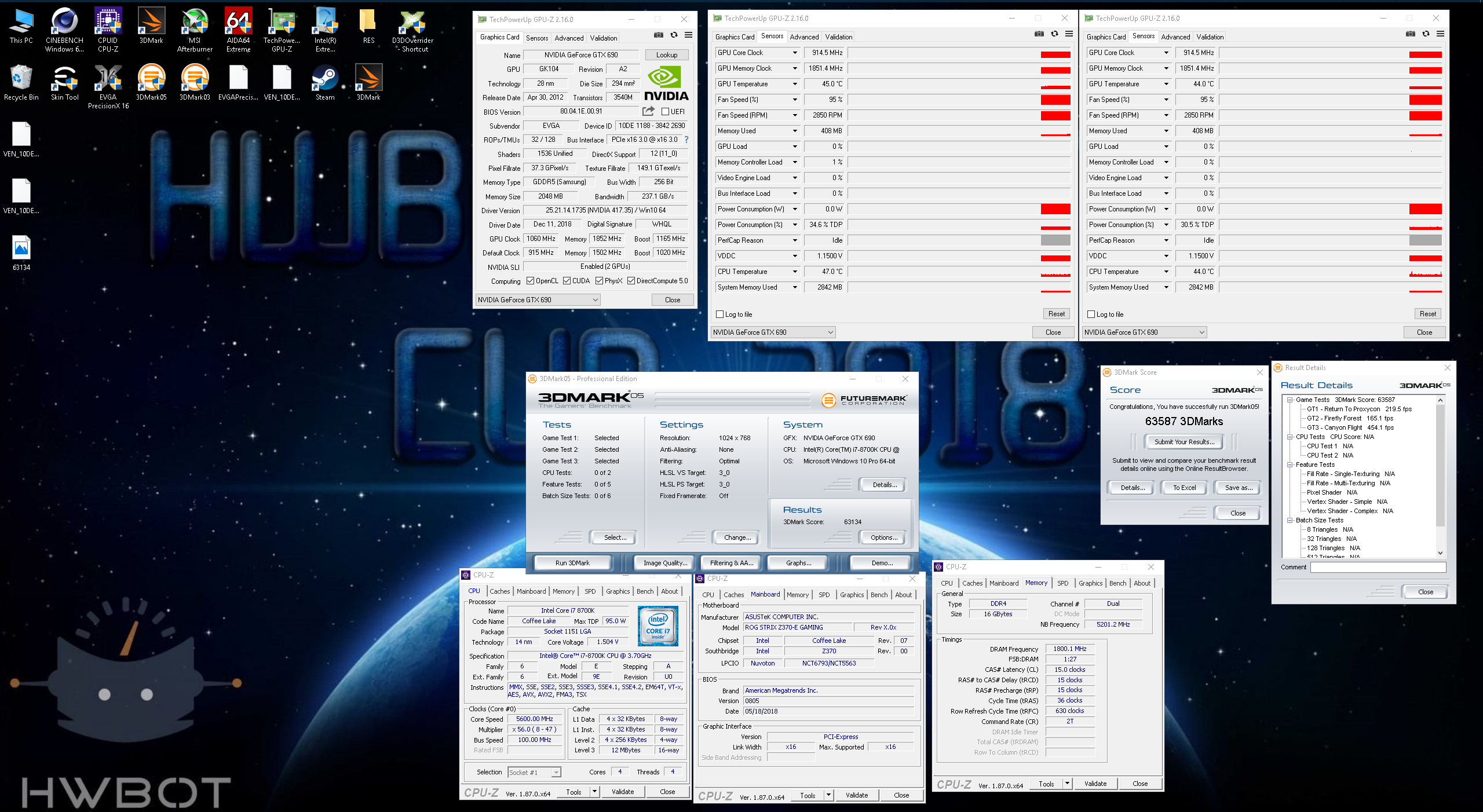Open the CPU-Z Socket #1 selection dropdown

coord(534,773)
